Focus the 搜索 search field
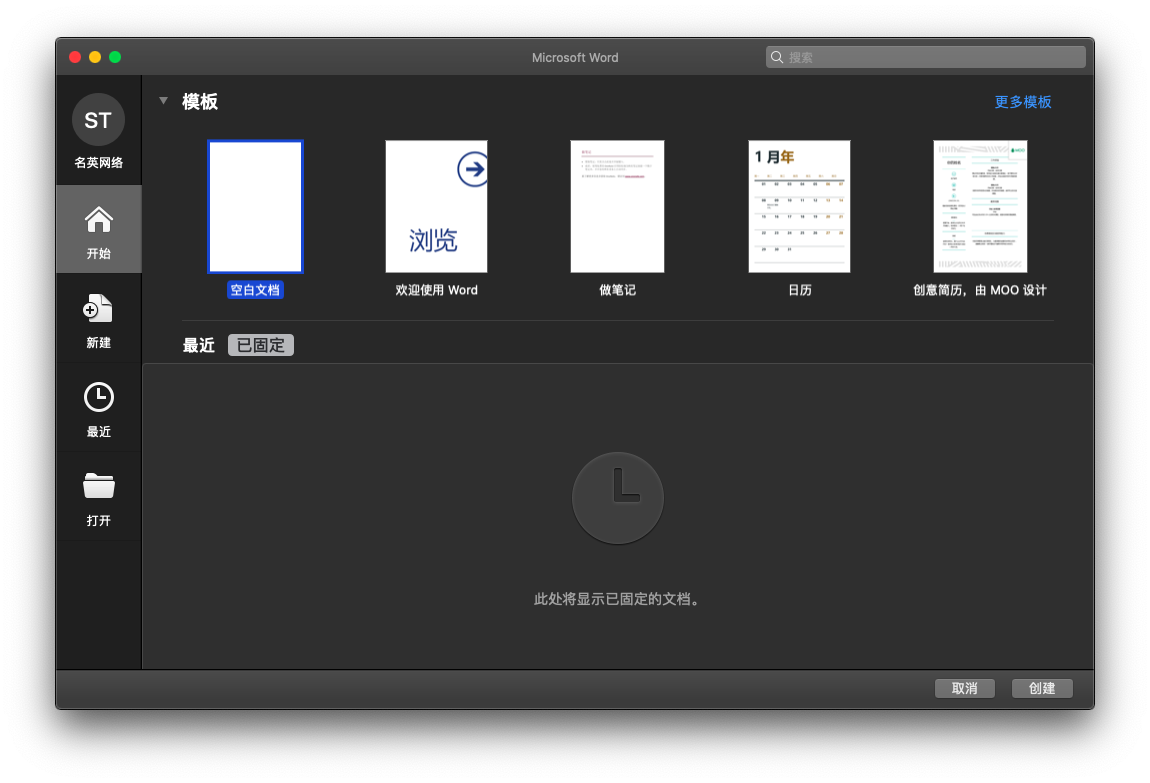 [926, 57]
